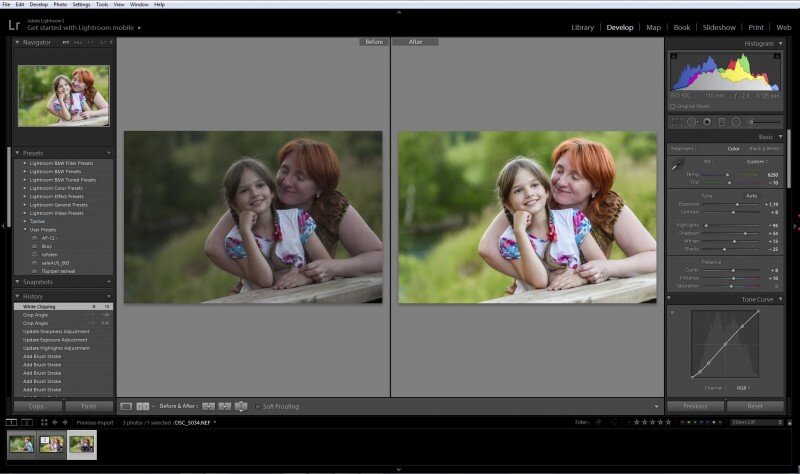Open Tone Curve Channel RGB dropdown
The height and width of the screenshot is (474, 800).
pos(743,388)
